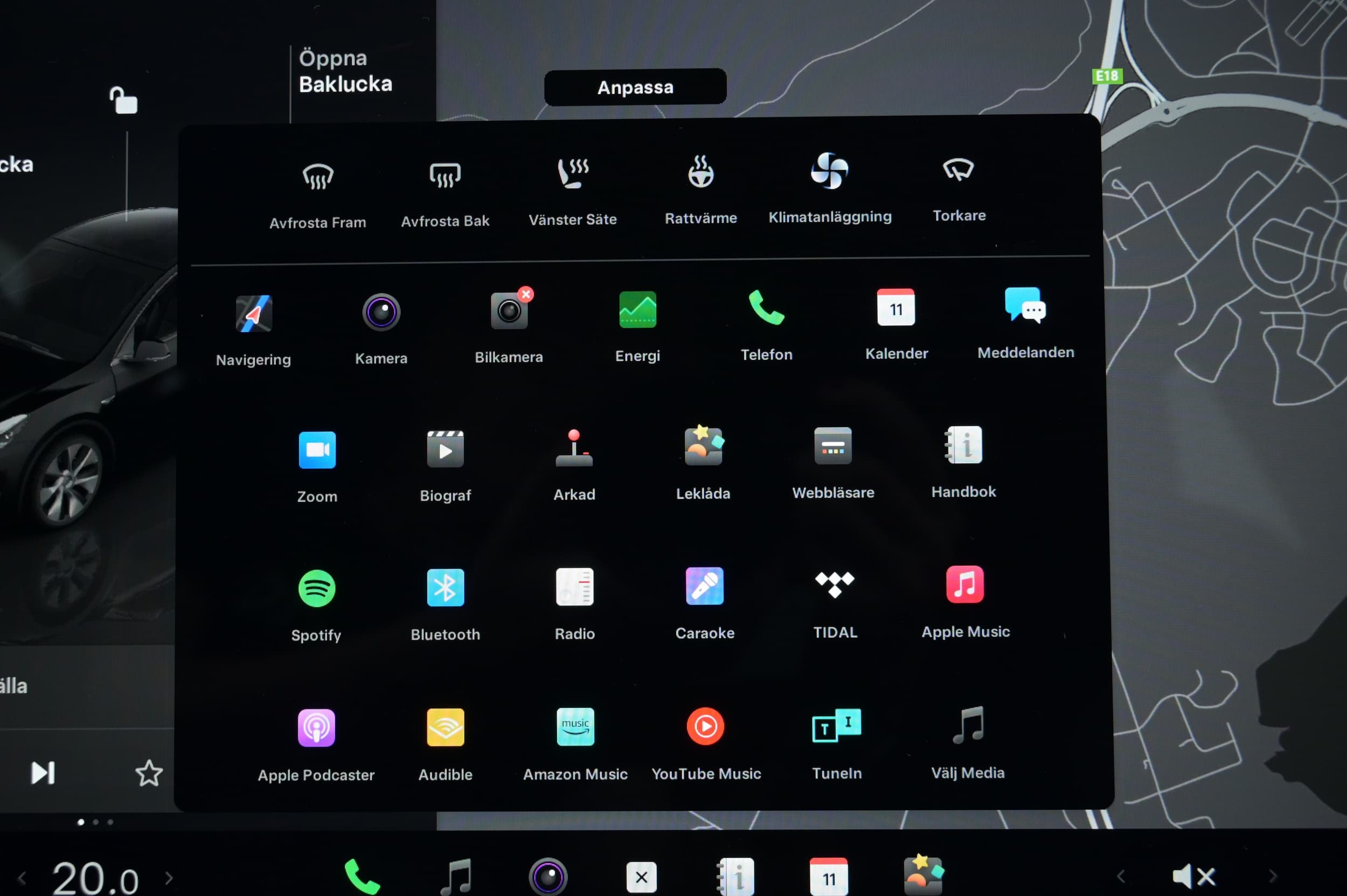Click the E18 road label on map
1347x896 pixels.
coord(1108,76)
